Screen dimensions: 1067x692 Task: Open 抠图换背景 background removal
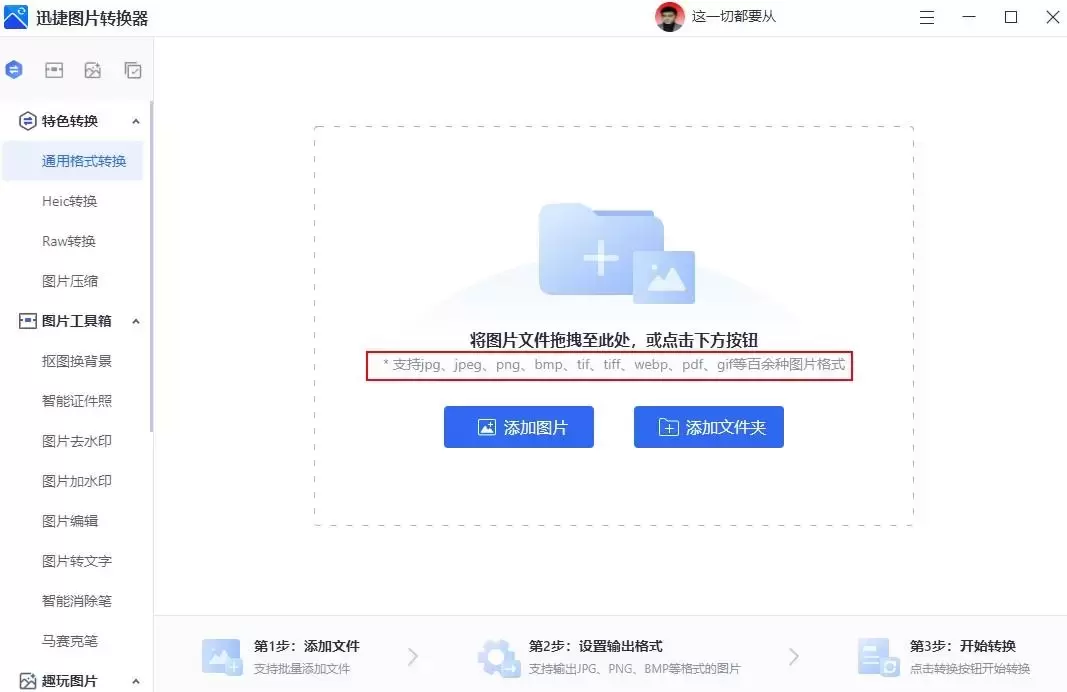(78, 361)
